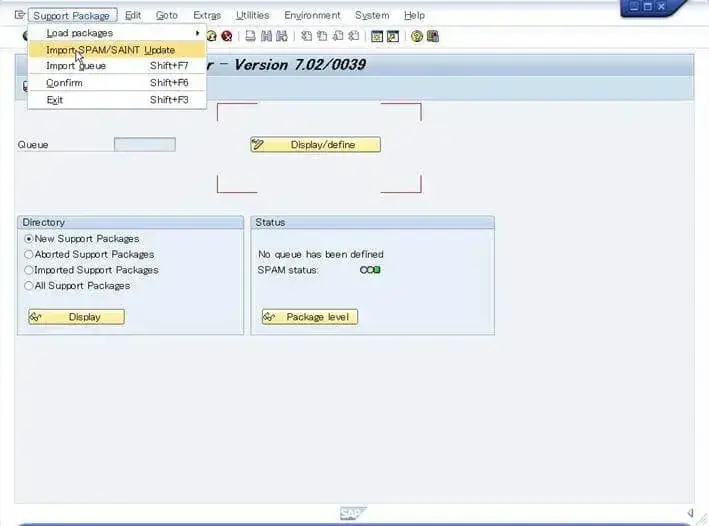Image resolution: width=709 pixels, height=526 pixels.
Task: Click the Package level button
Action: pyautogui.click(x=310, y=317)
